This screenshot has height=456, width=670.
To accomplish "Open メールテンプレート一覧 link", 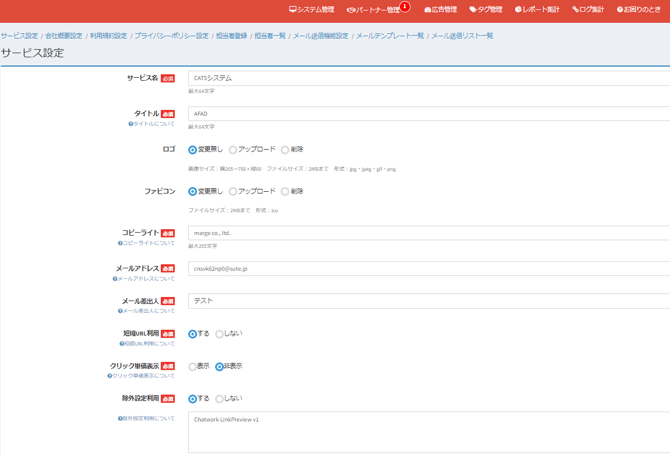I will (390, 36).
